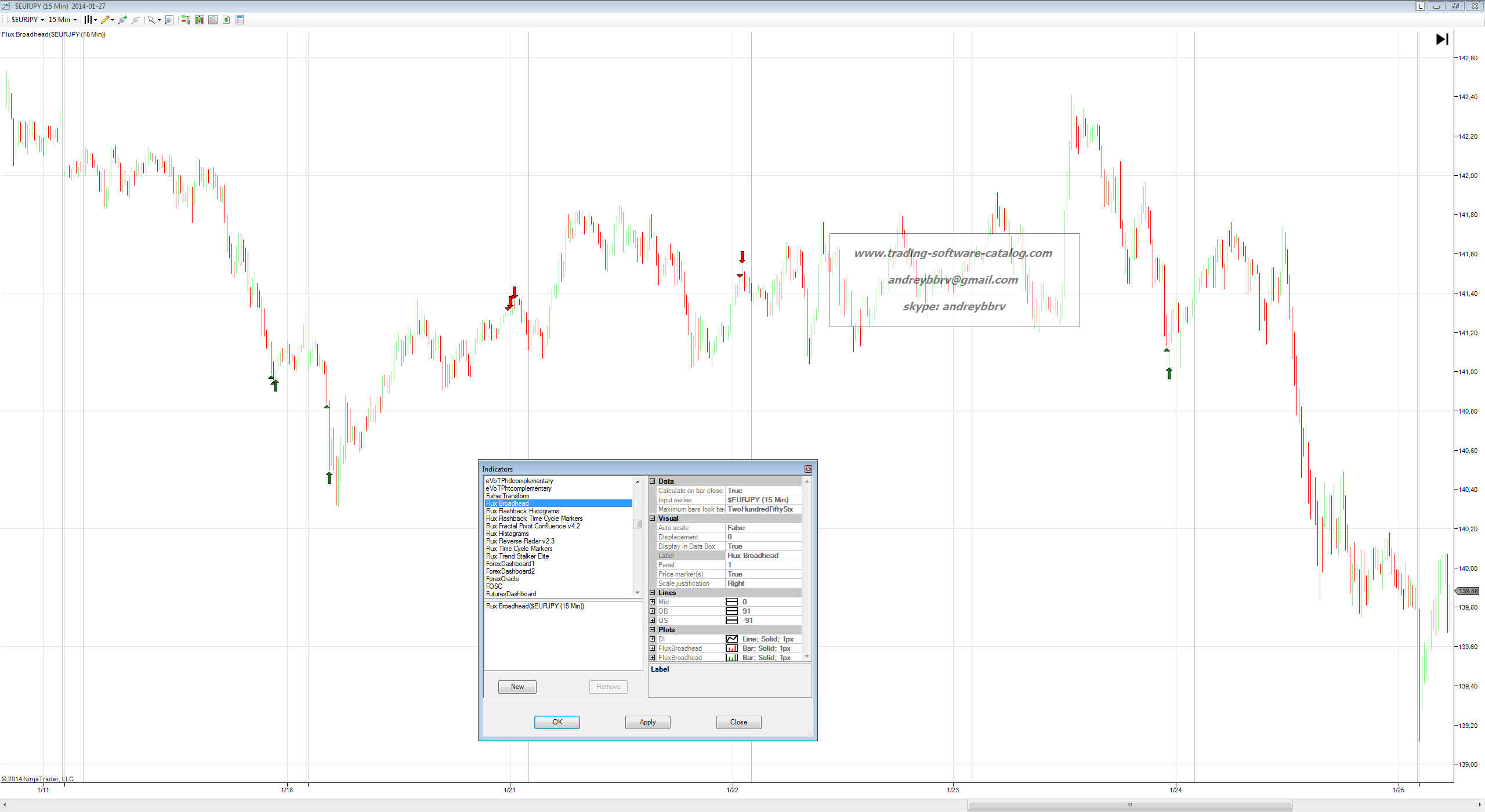Click the New button
This screenshot has height=812, width=1485.
click(517, 687)
